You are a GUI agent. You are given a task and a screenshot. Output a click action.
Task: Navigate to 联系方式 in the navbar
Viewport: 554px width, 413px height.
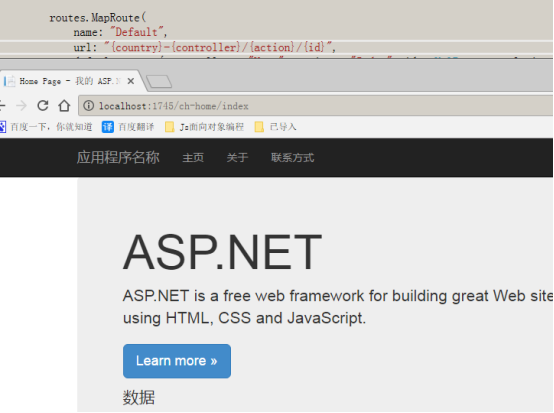click(292, 158)
